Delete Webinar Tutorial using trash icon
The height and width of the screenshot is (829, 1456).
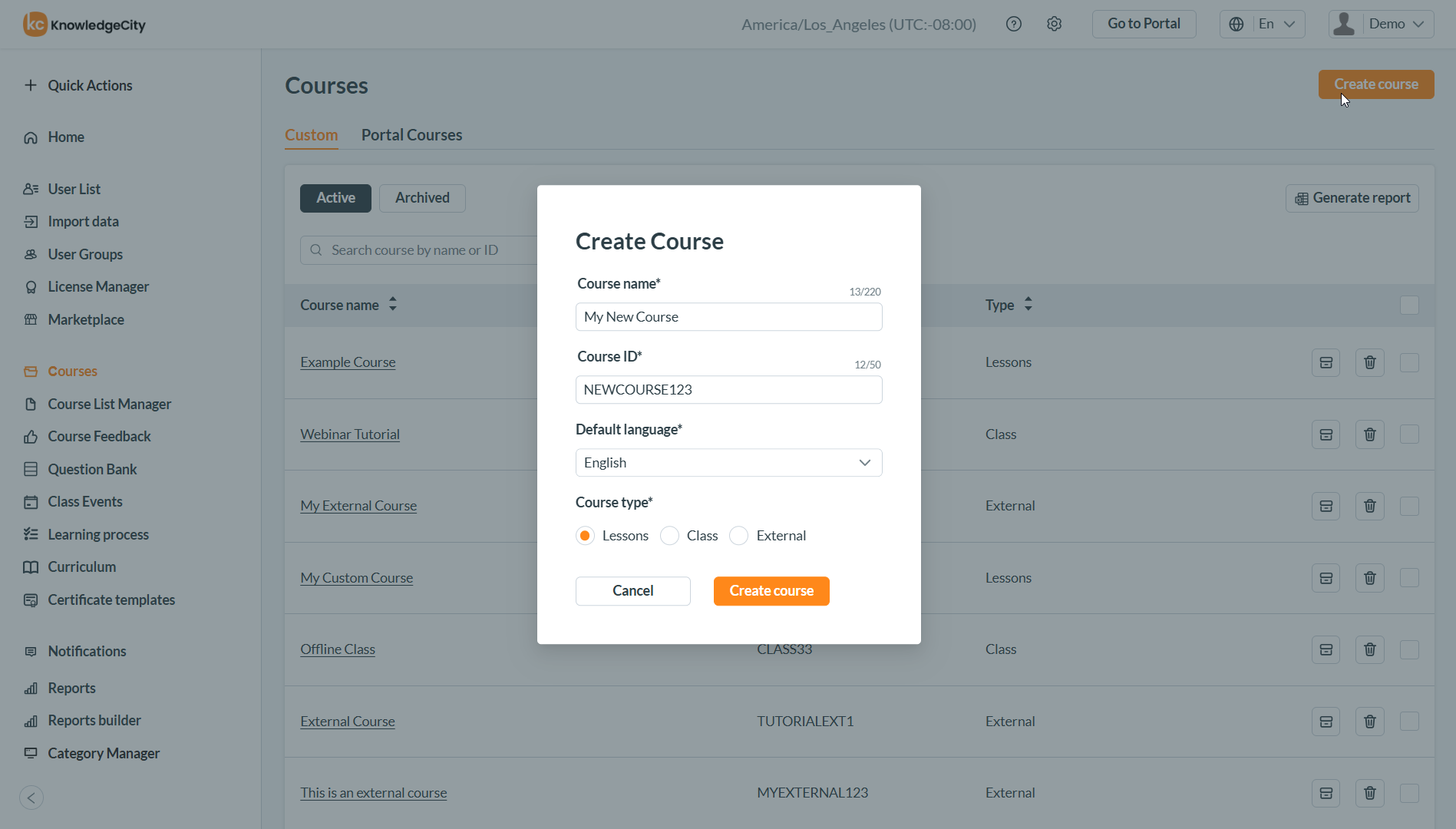point(1369,434)
